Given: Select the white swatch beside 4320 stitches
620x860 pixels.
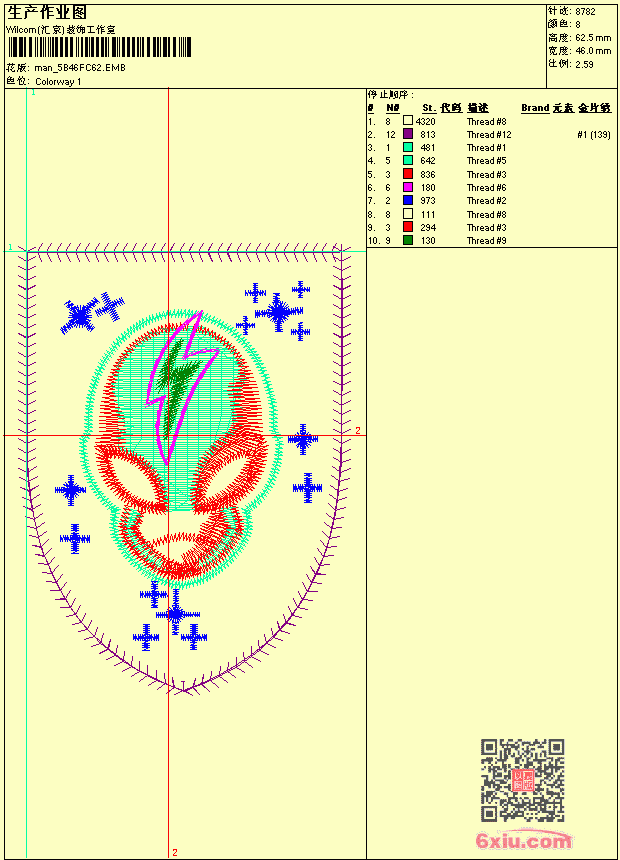Looking at the screenshot, I should point(408,121).
